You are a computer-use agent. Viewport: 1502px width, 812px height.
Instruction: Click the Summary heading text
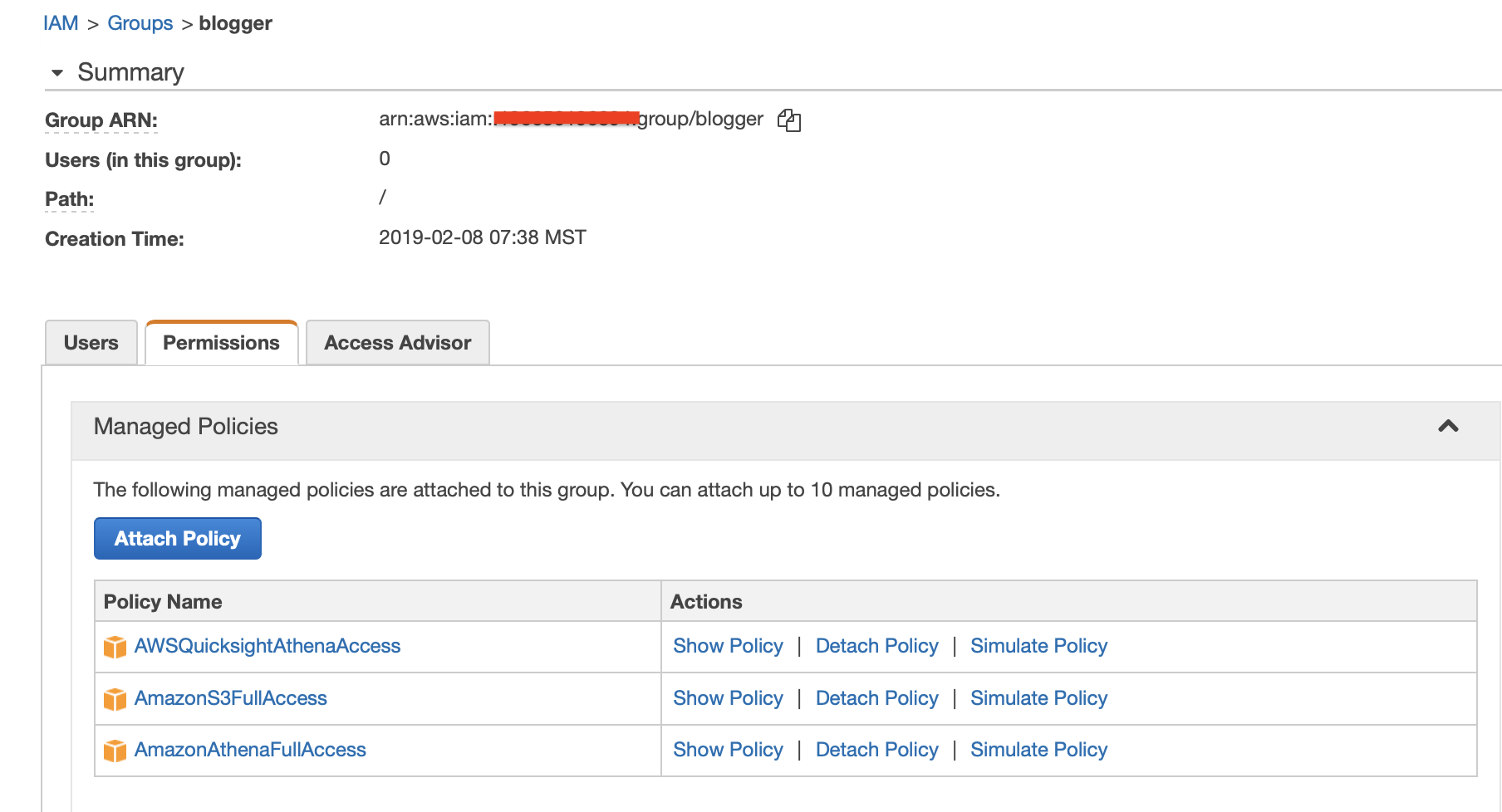coord(130,72)
